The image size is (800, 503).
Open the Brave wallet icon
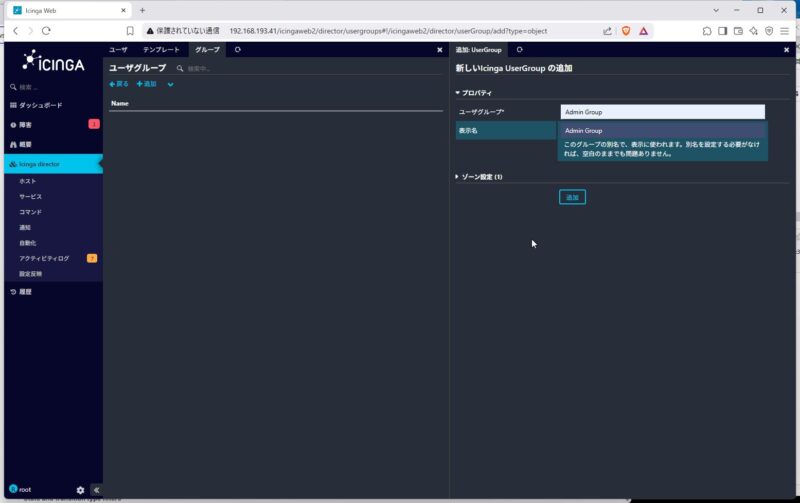click(738, 31)
